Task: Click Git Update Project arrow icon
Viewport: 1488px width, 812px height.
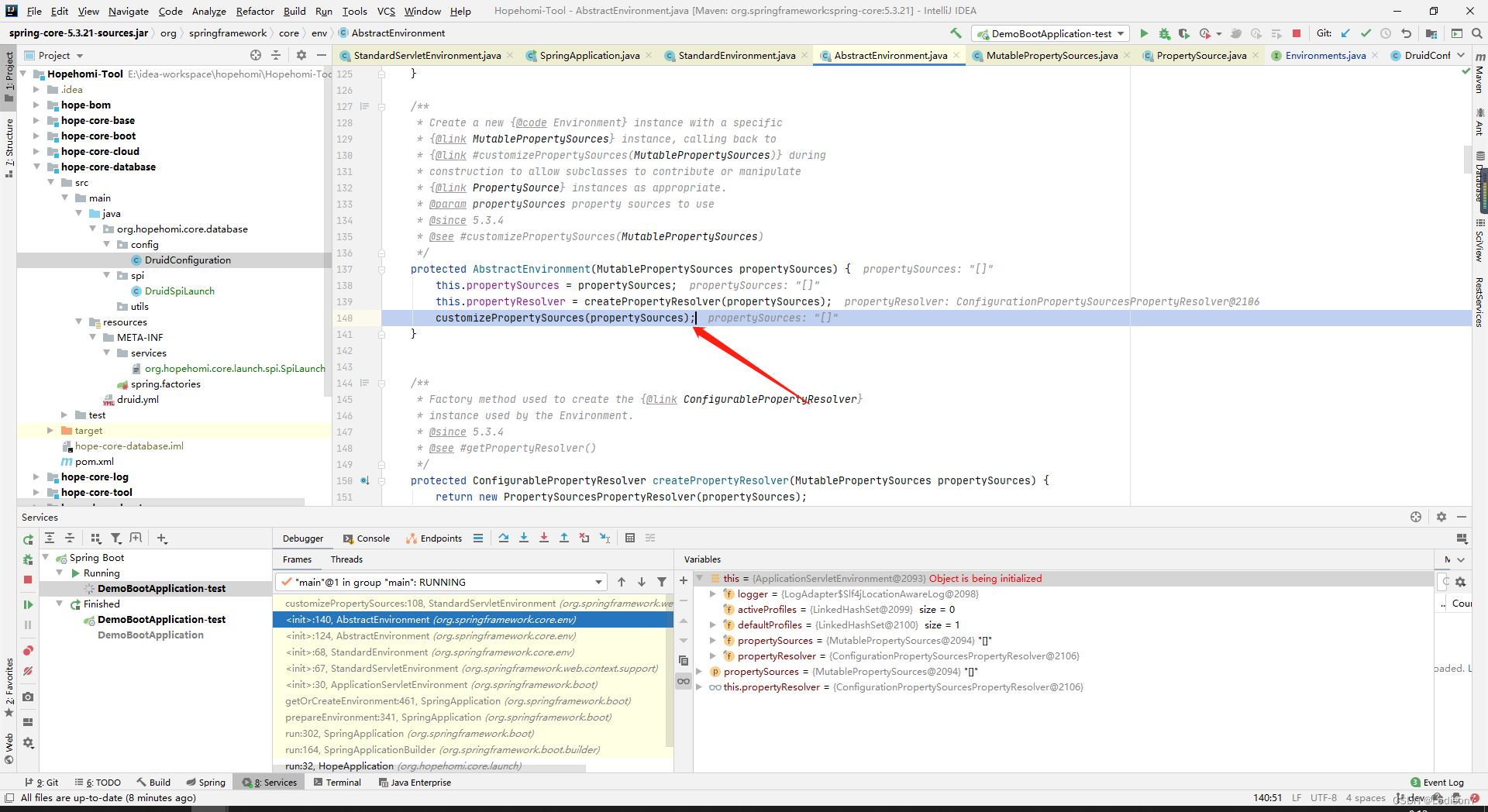Action: pos(1345,33)
